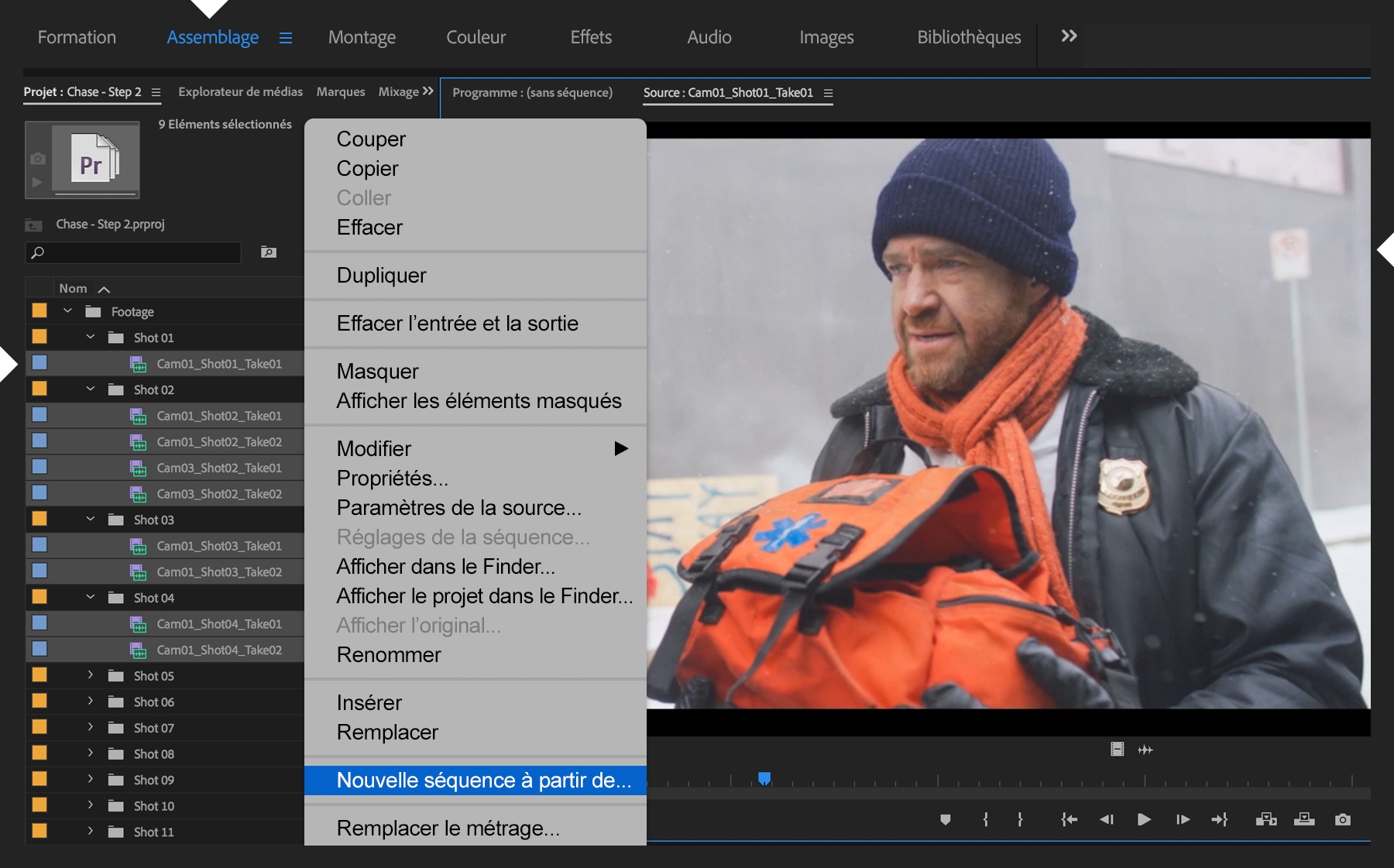Viewport: 1394px width, 868px height.
Task: Choose Dupliquer from the context menu
Action: (x=380, y=275)
